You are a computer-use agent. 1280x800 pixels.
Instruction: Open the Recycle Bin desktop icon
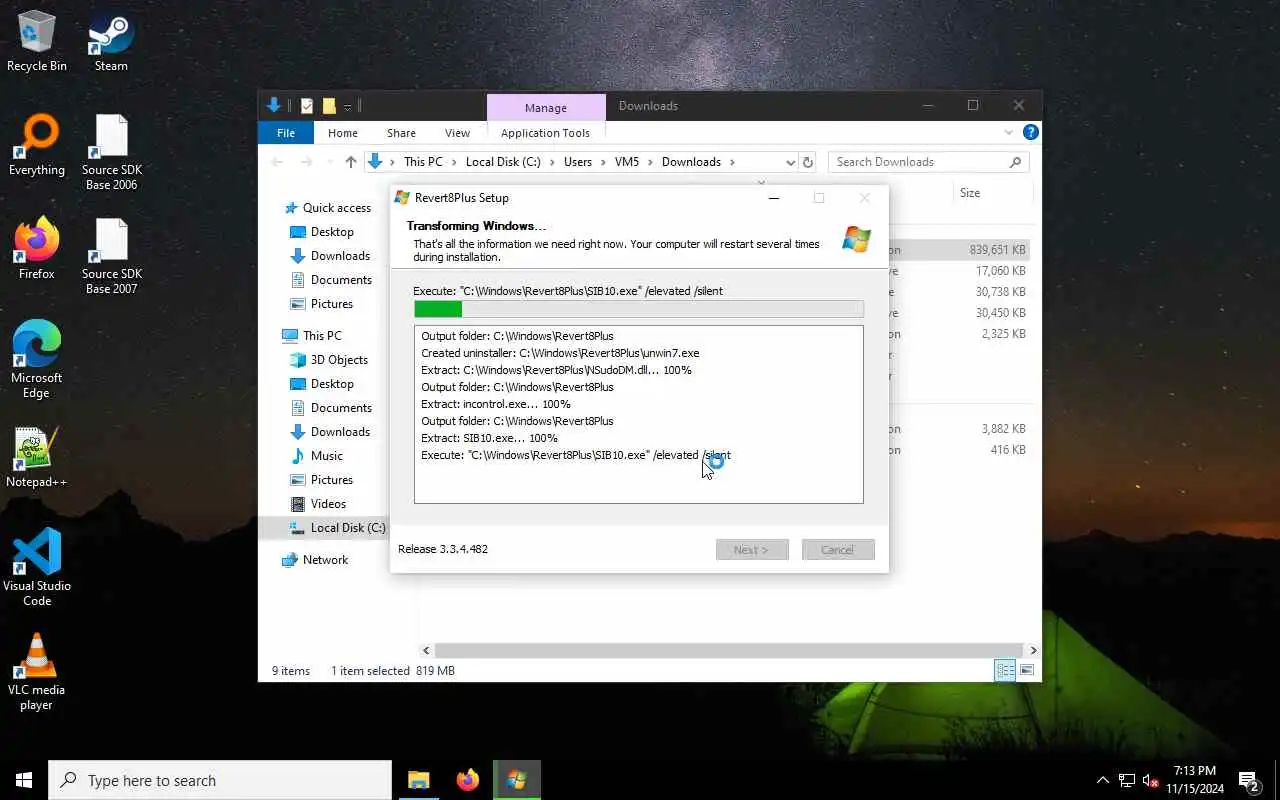36,42
